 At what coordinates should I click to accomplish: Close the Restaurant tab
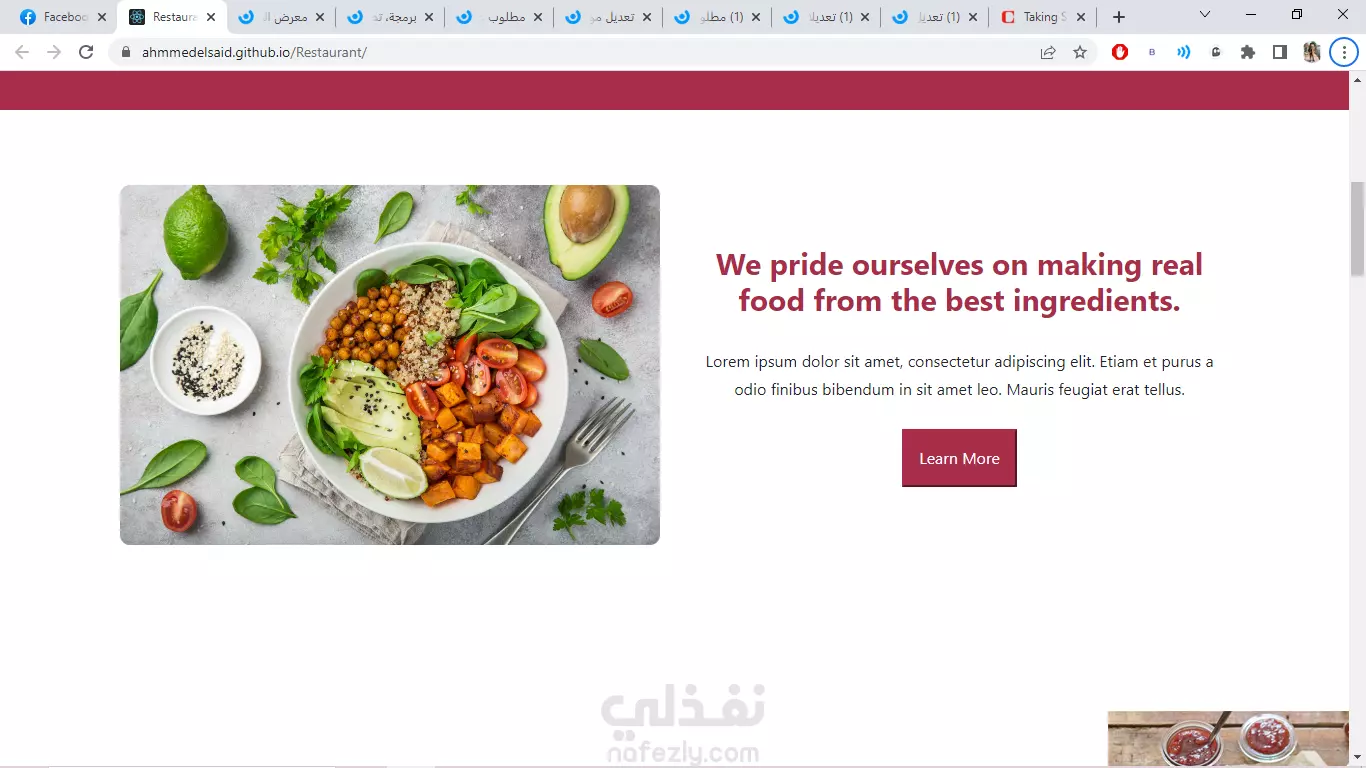tap(211, 17)
